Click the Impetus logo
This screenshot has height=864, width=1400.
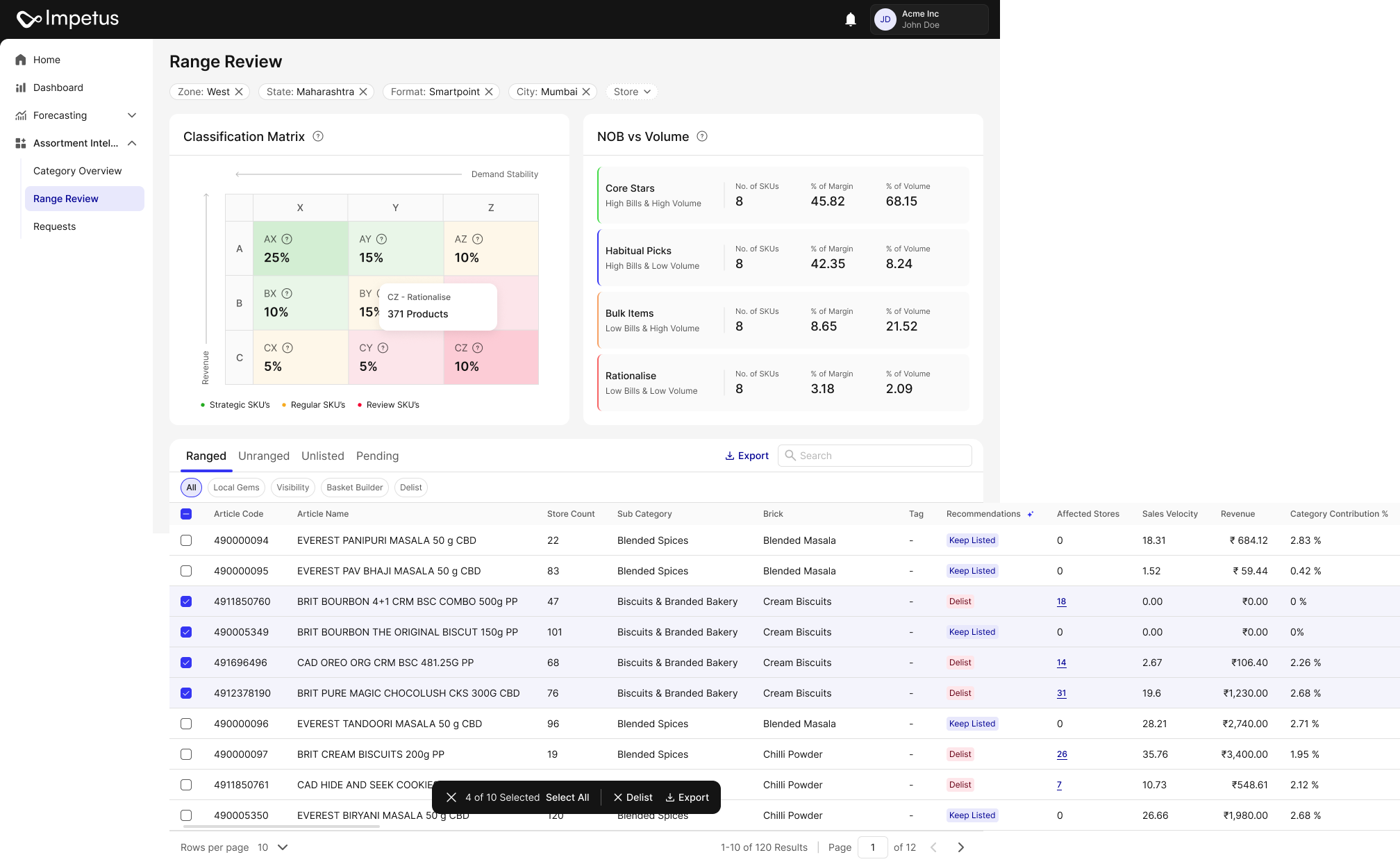[67, 19]
